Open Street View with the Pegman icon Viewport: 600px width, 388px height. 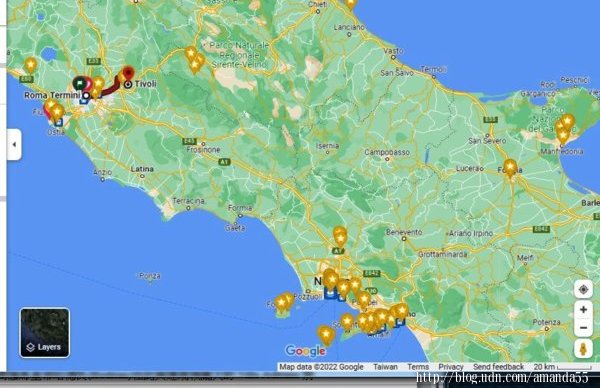(583, 349)
